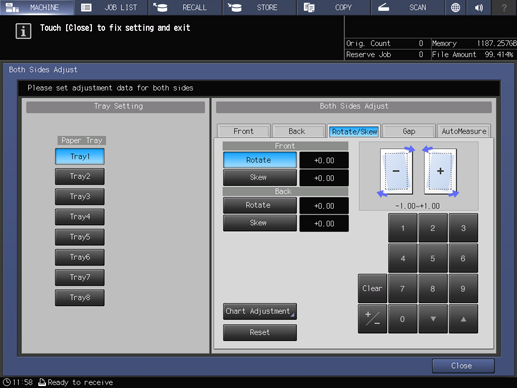Open the language globe icon
Image resolution: width=517 pixels, height=388 pixels.
[455, 7]
